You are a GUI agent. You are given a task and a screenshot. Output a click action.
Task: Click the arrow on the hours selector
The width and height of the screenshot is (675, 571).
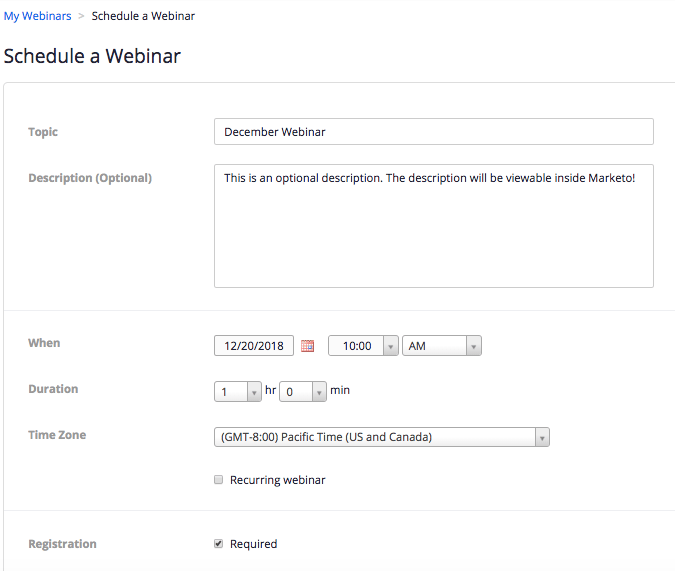click(254, 392)
